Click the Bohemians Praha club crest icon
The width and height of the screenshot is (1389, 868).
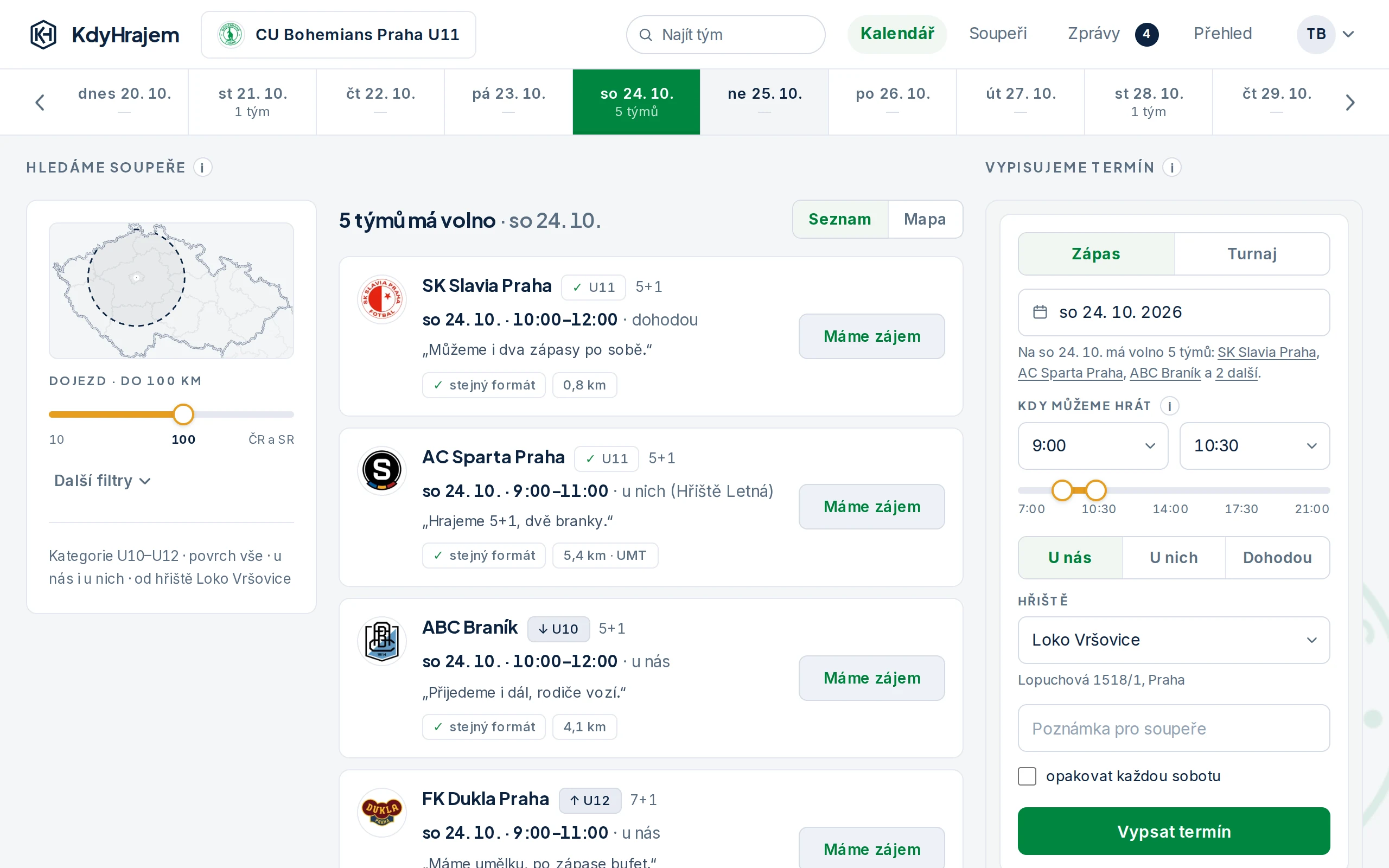231,34
